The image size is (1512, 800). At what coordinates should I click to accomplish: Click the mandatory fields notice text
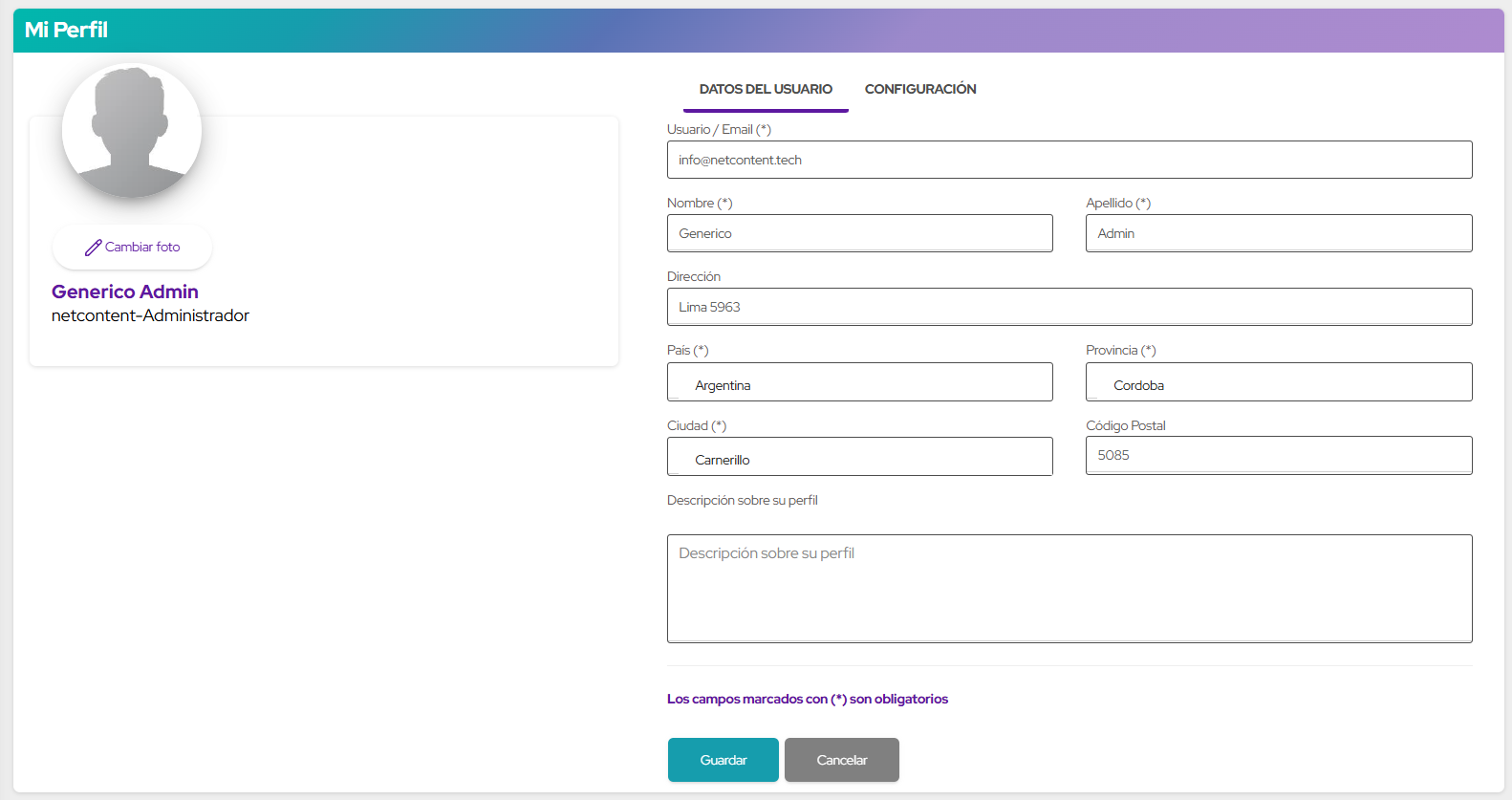[807, 699]
